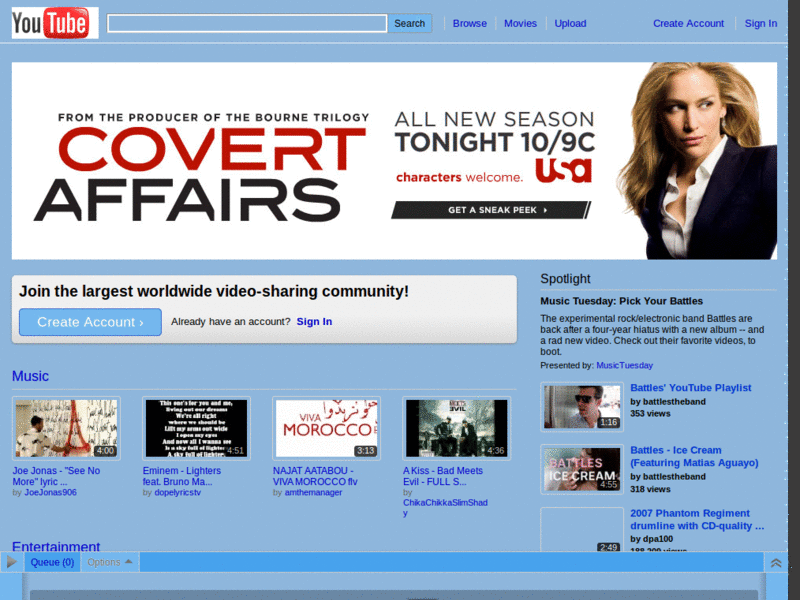Click the Search button
800x600 pixels.
coord(409,23)
